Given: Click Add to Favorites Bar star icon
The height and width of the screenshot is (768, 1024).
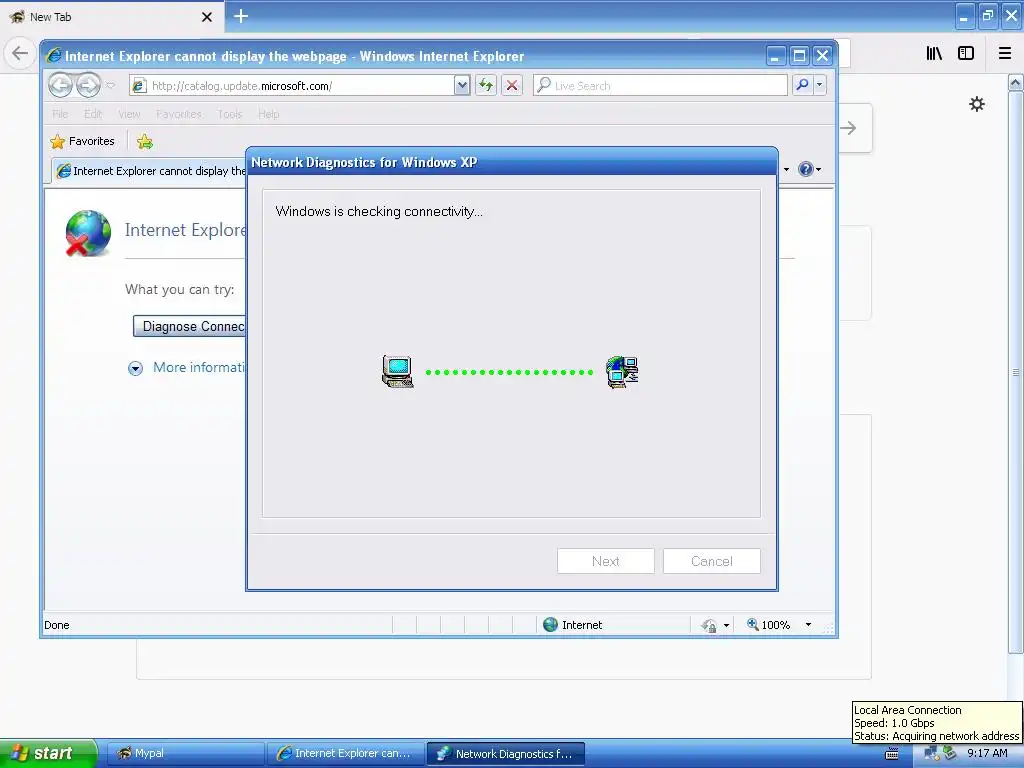Looking at the screenshot, I should click(x=145, y=142).
